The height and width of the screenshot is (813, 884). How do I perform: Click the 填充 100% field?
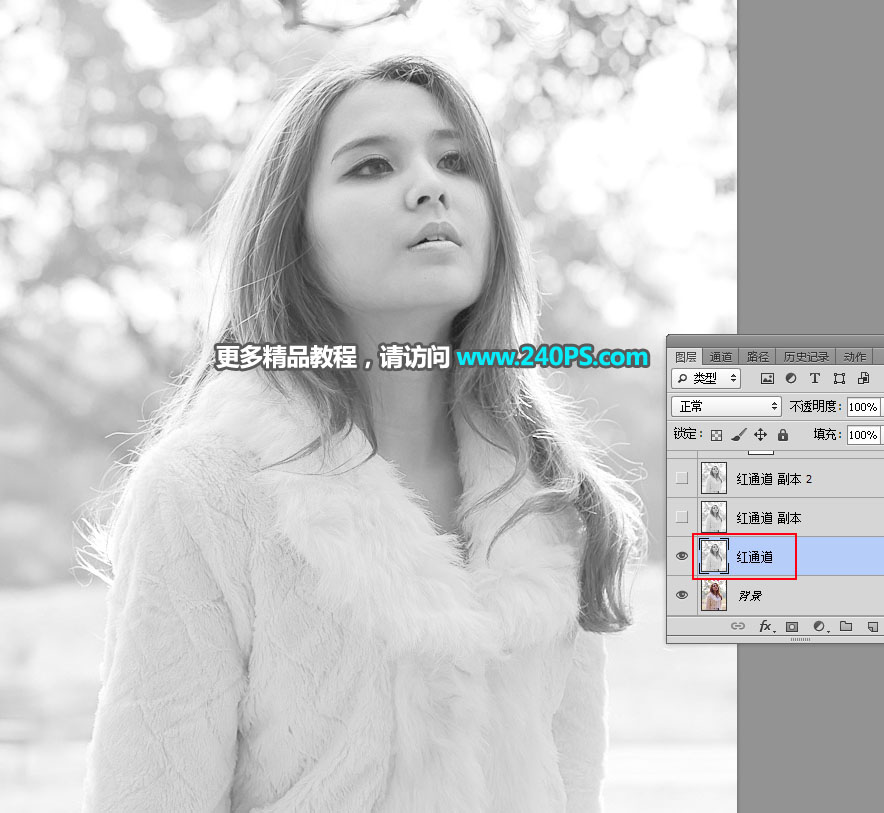tap(863, 435)
